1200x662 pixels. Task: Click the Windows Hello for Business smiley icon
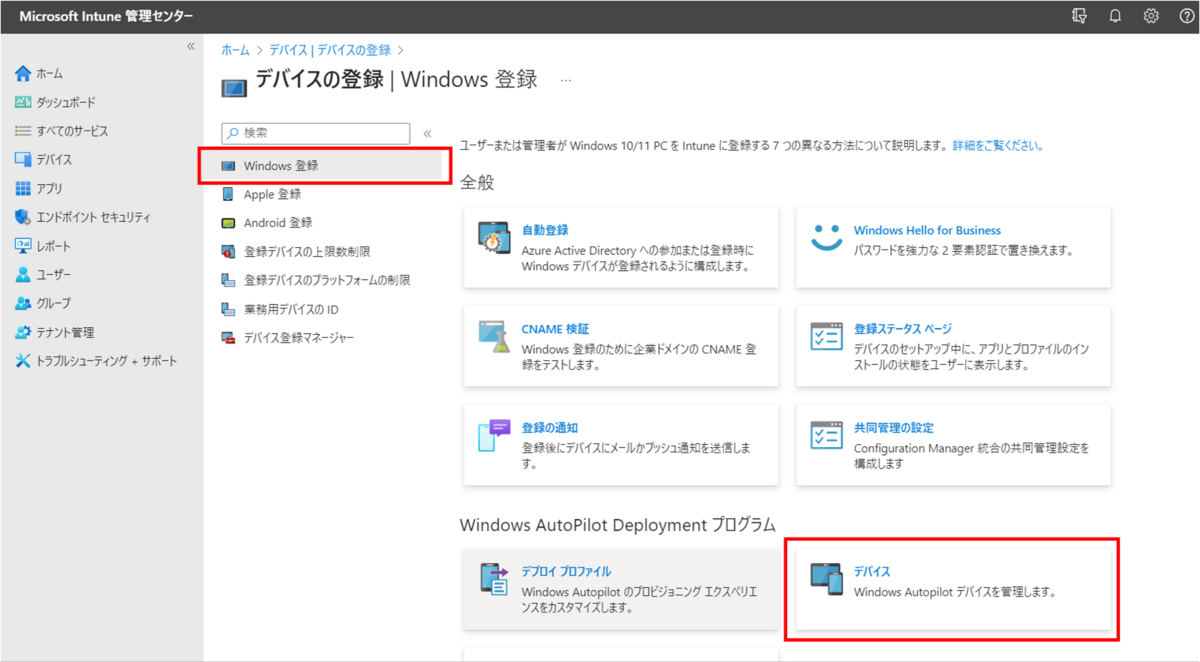827,238
